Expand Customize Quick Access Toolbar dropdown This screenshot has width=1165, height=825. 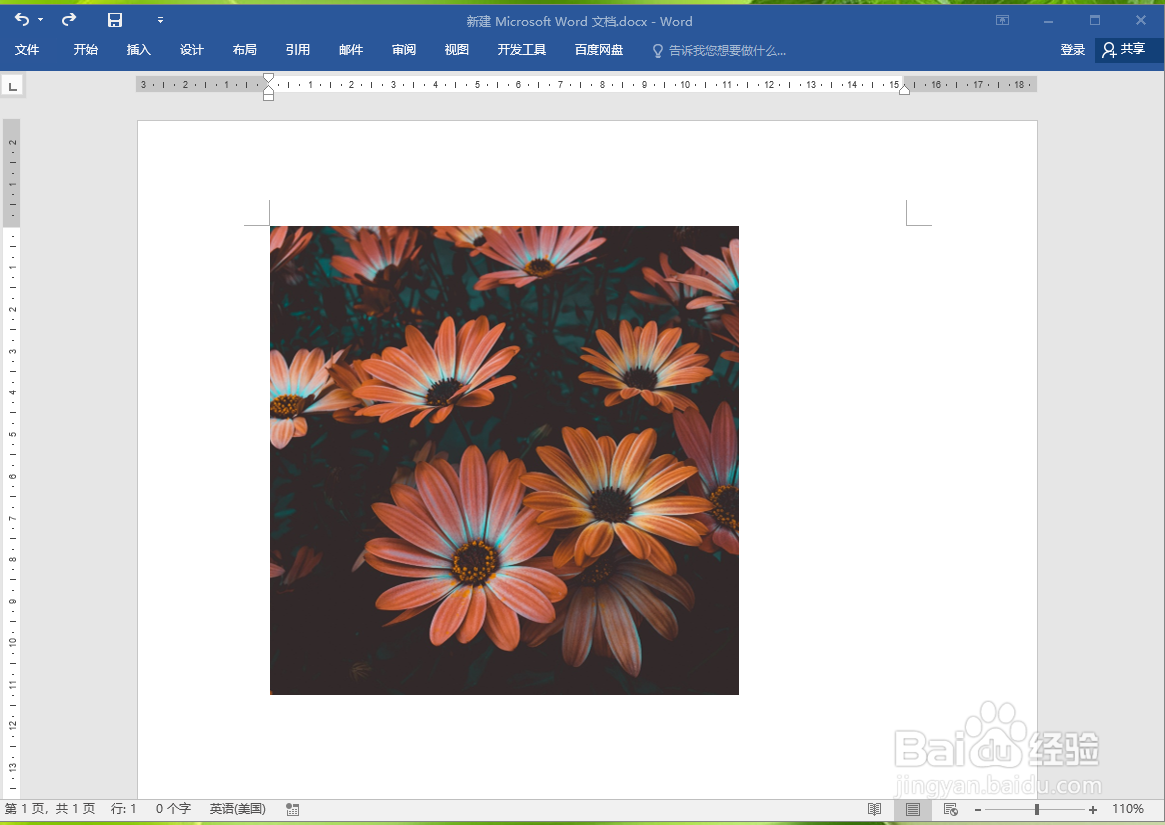tap(160, 20)
